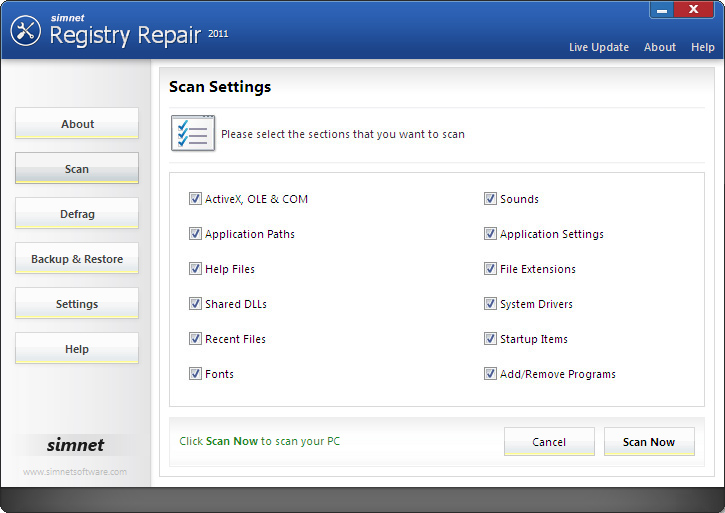
Task: Toggle the Recent Files checkbox
Action: click(195, 339)
